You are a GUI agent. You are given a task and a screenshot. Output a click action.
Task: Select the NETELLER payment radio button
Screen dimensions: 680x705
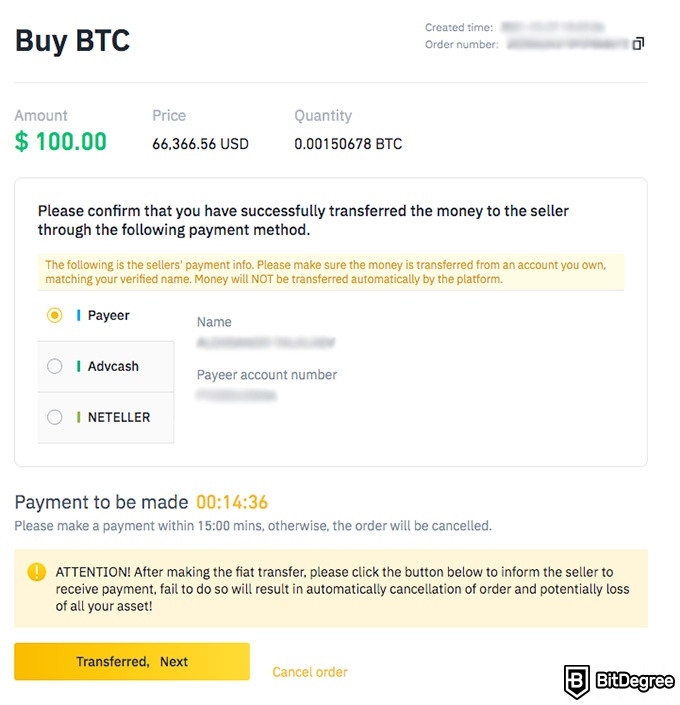click(x=54, y=417)
